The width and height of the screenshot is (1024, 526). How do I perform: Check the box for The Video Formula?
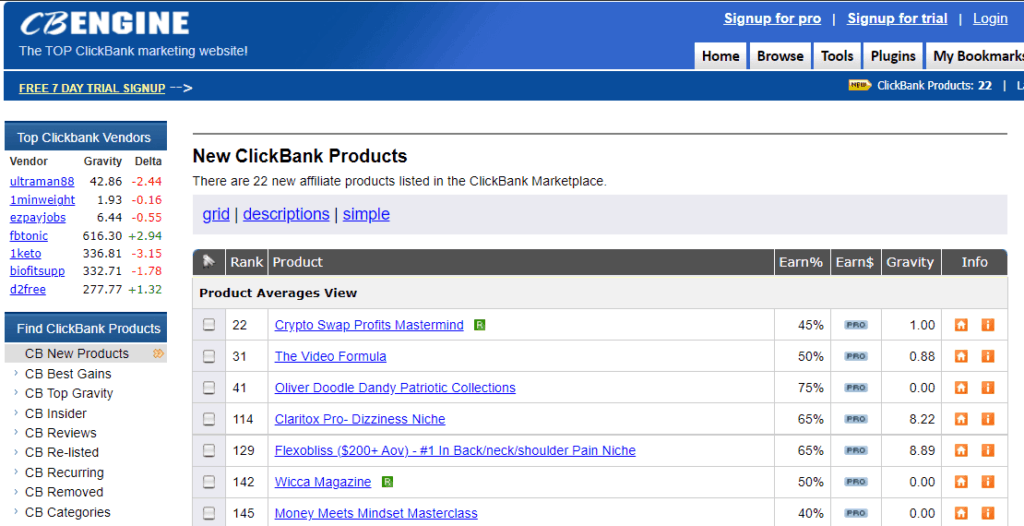click(x=208, y=356)
